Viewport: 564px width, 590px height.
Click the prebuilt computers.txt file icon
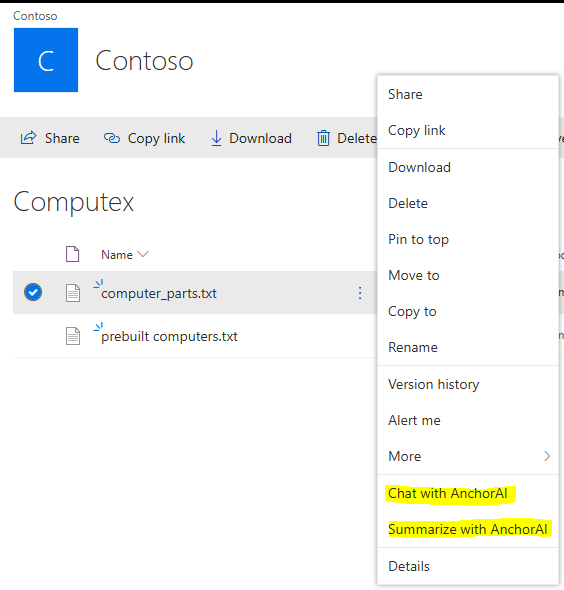click(x=73, y=336)
